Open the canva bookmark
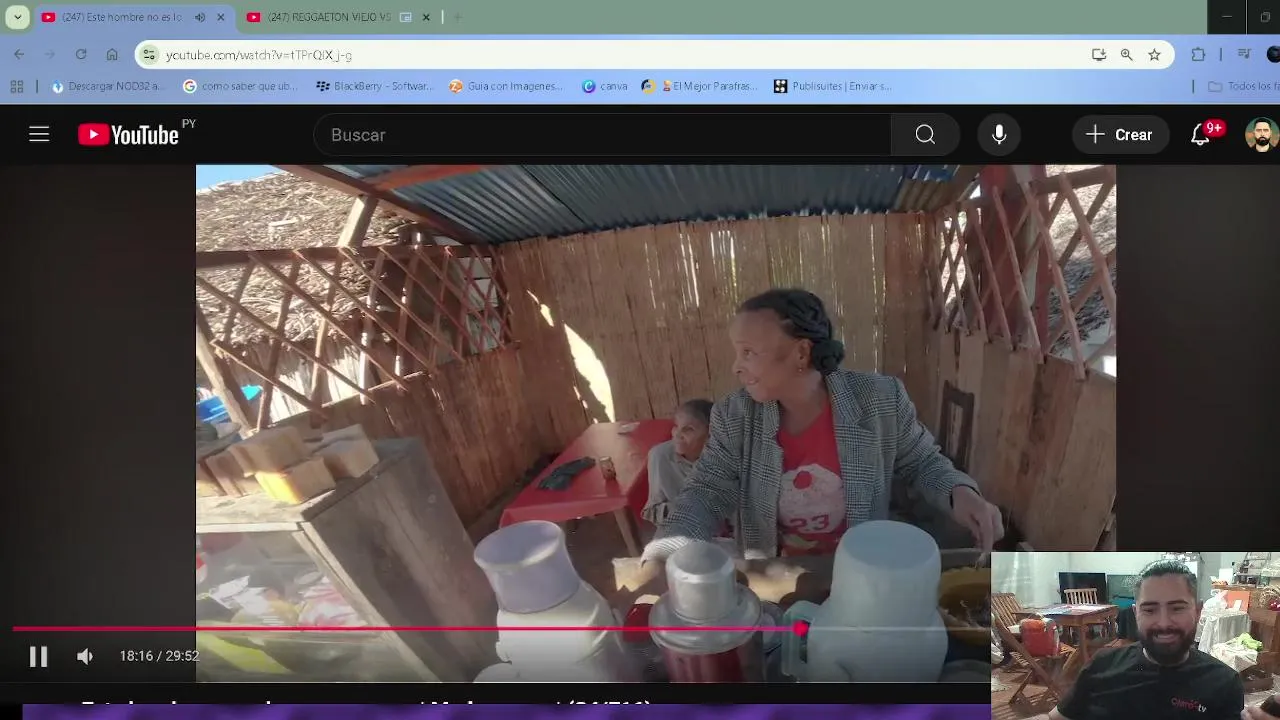 [x=604, y=86]
